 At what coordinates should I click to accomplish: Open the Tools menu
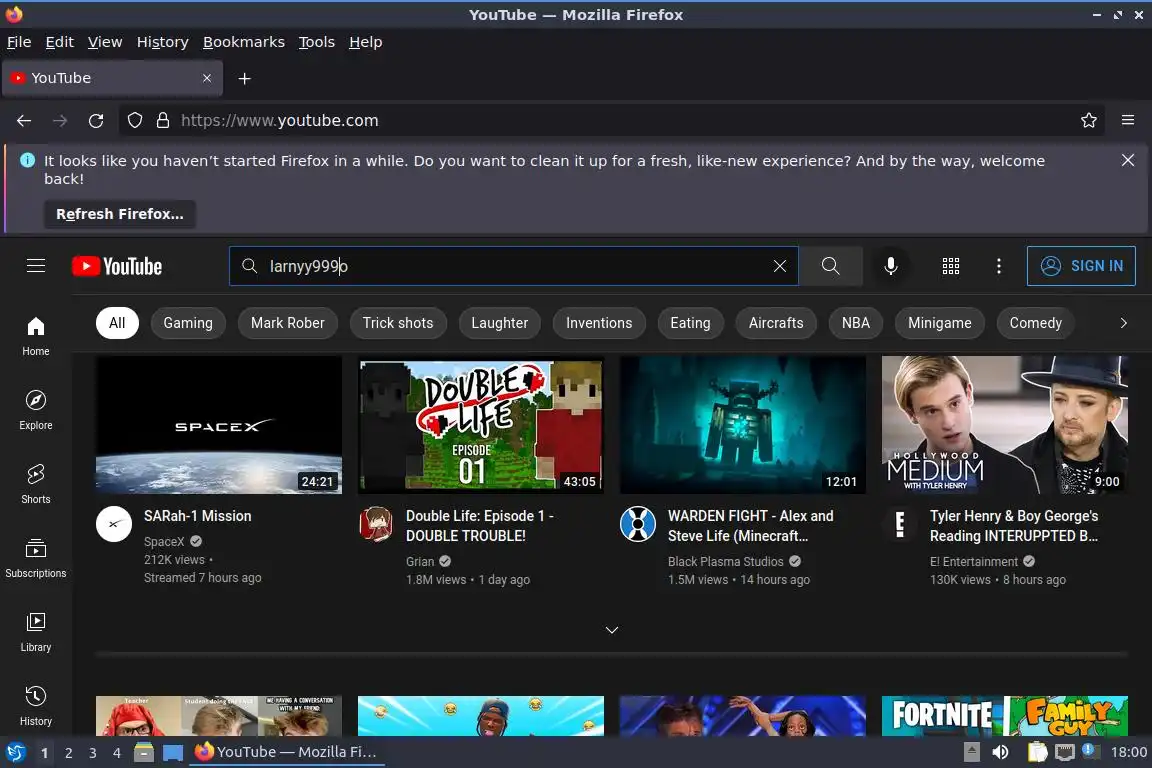pos(317,42)
